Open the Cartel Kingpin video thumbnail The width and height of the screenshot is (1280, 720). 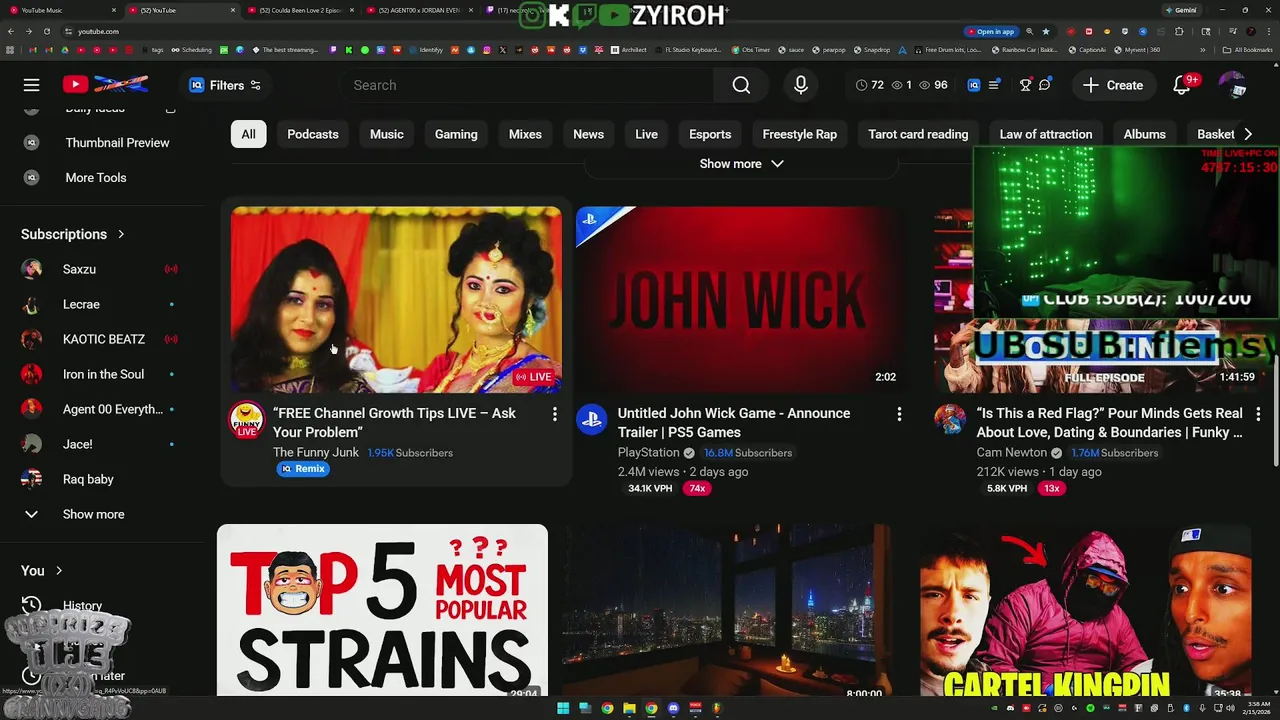(x=1086, y=609)
